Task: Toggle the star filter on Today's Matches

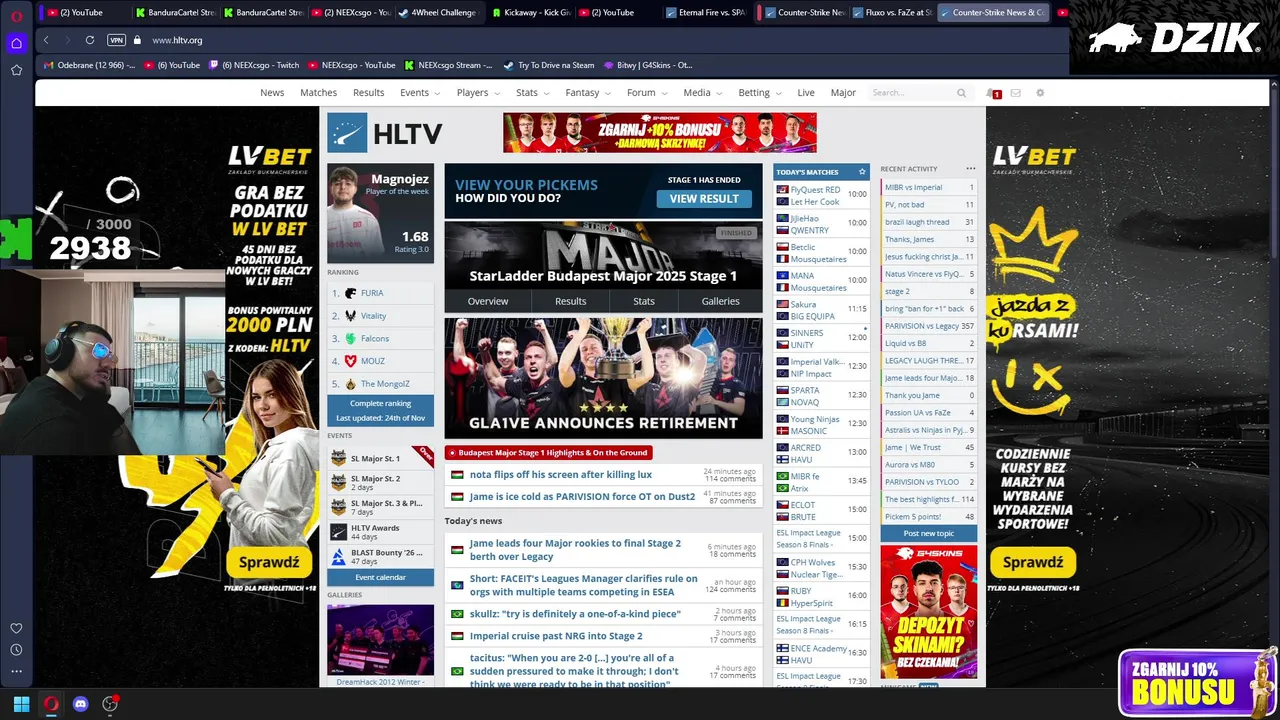Action: click(862, 172)
